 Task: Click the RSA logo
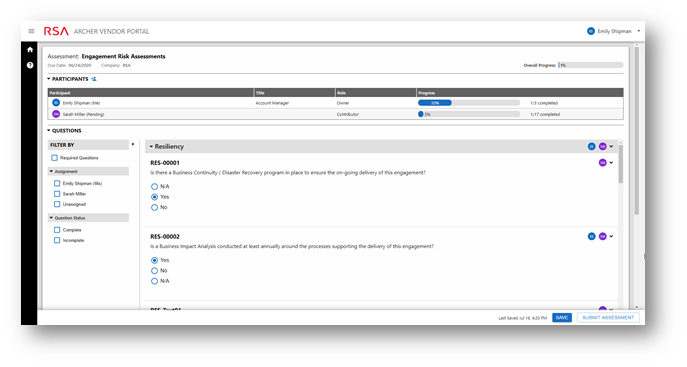[56, 31]
